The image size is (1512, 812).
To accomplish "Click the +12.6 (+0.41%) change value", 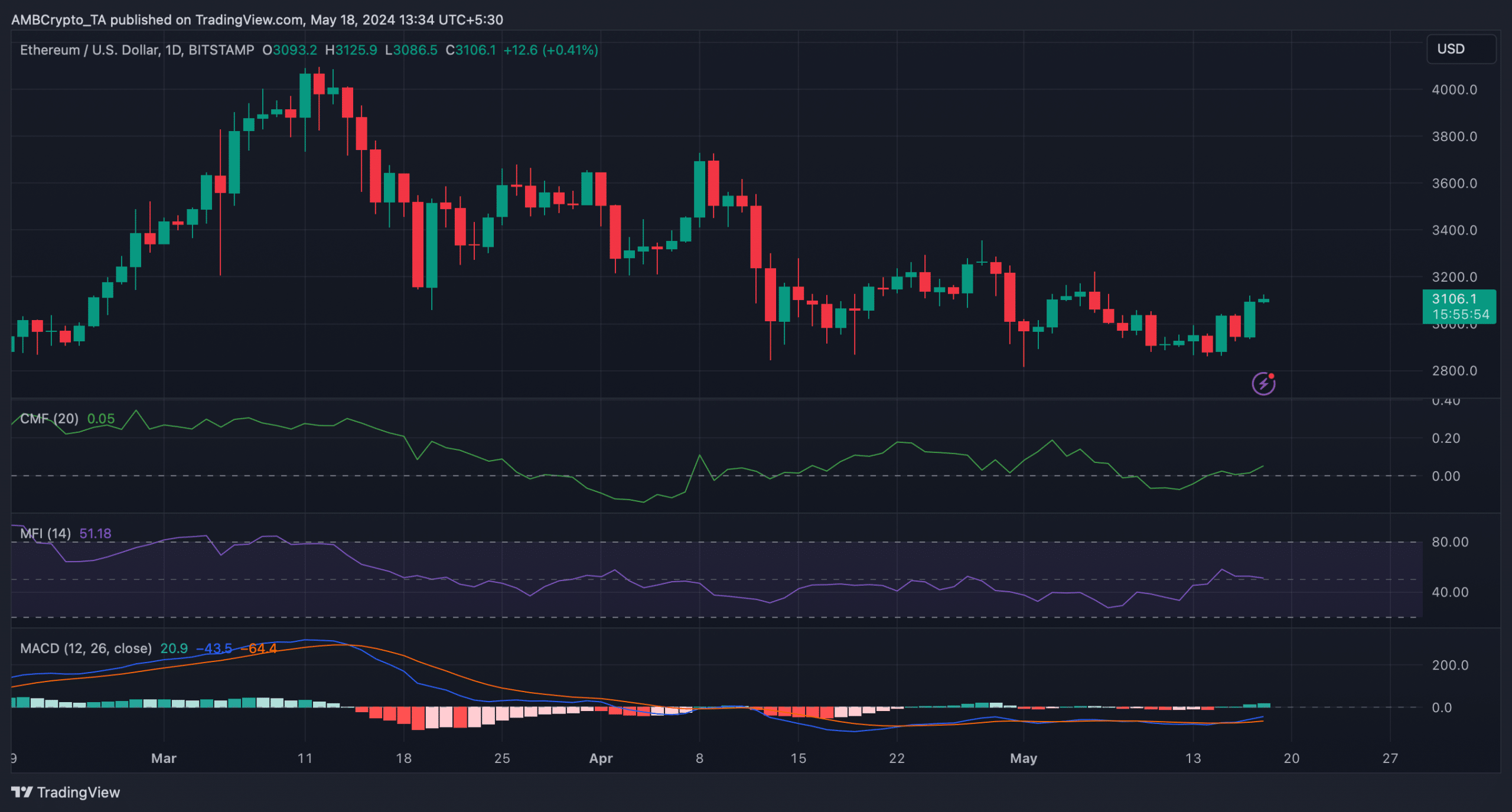I will [x=550, y=50].
